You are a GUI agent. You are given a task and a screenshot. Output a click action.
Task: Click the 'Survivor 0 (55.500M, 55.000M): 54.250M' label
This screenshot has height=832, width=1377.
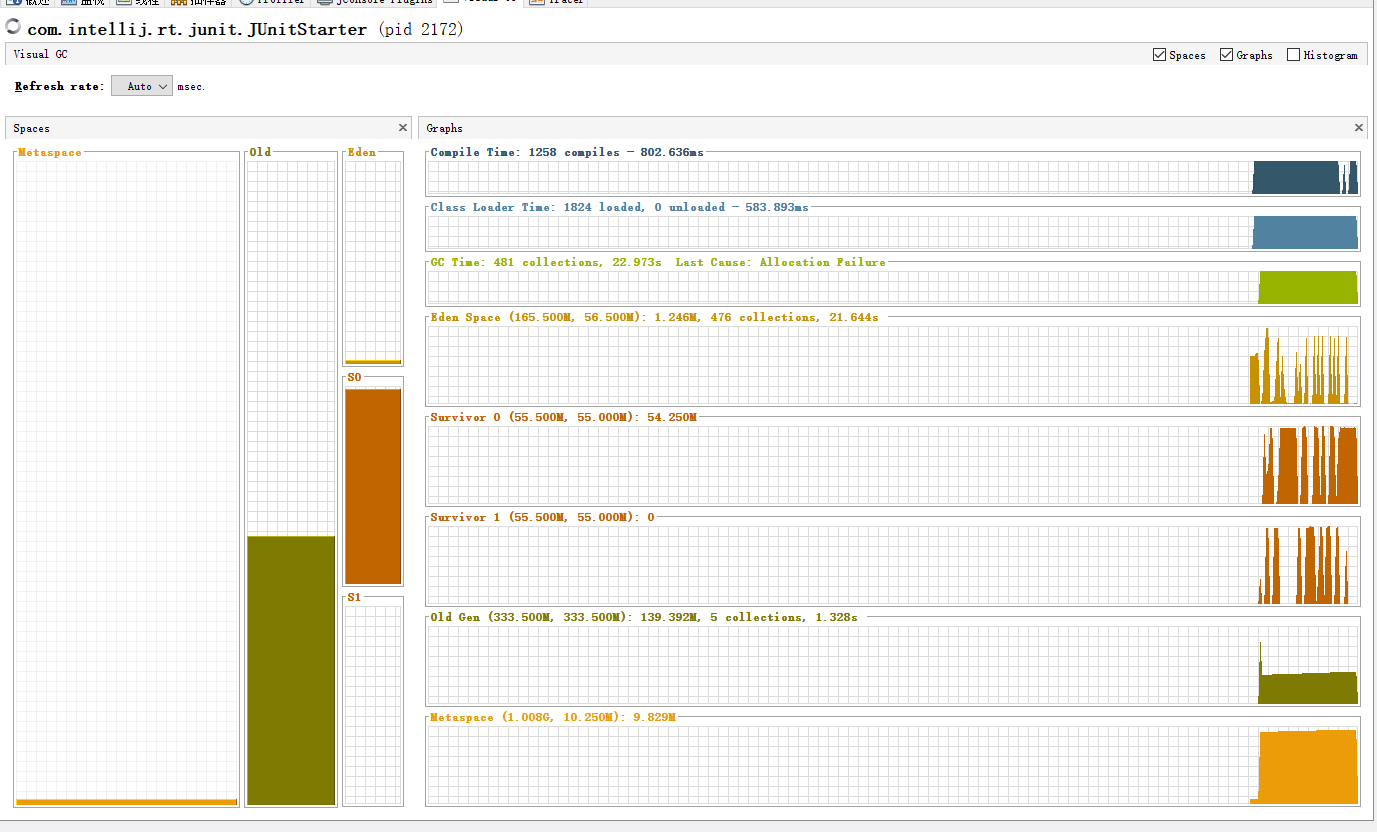click(x=563, y=417)
